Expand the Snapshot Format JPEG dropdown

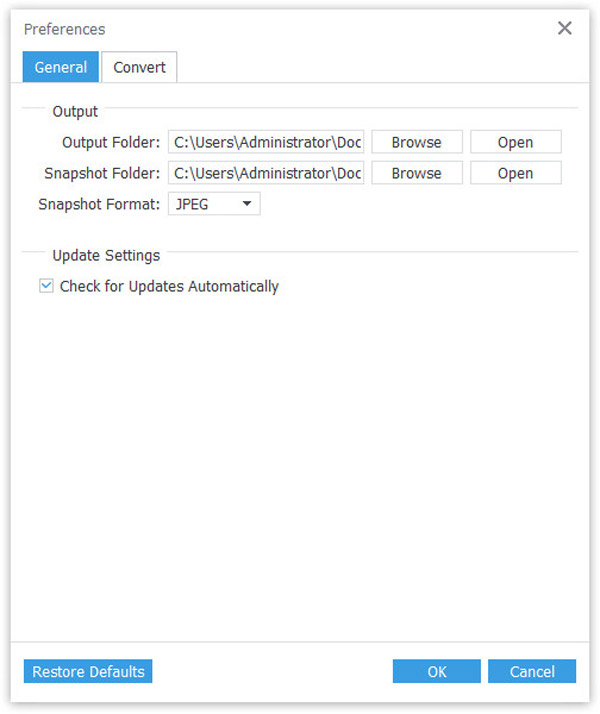click(213, 204)
